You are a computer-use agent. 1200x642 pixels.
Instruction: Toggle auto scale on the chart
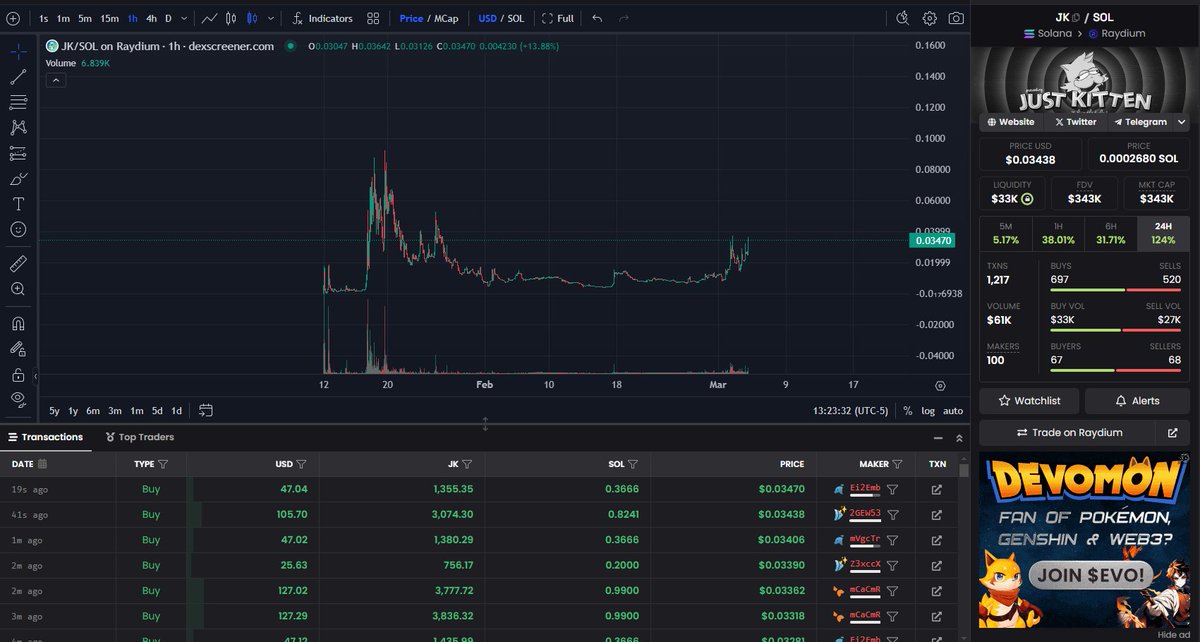point(953,410)
